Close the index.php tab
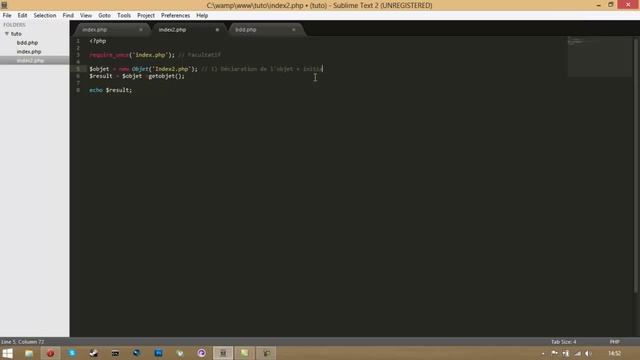This screenshot has height=360, width=640. pos(141,30)
